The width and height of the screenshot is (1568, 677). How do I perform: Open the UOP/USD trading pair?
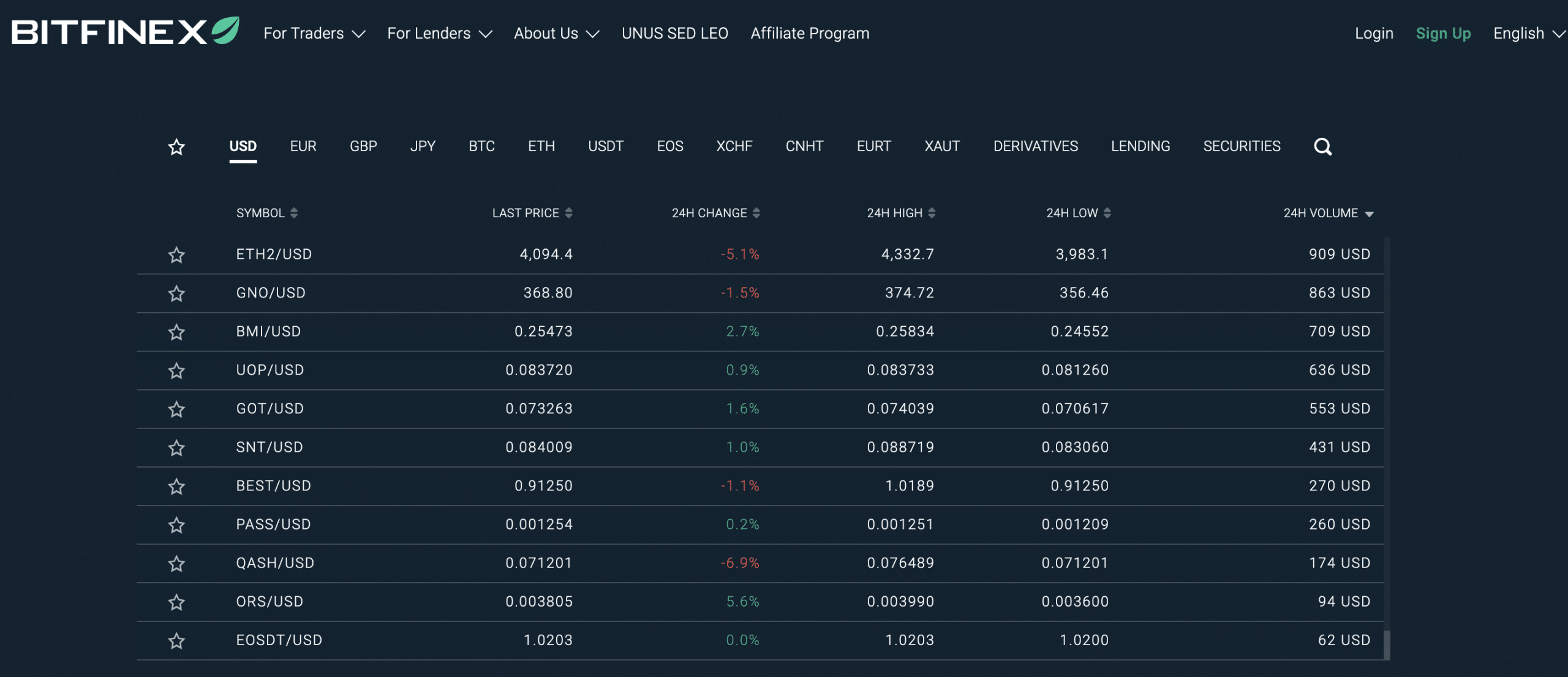[x=270, y=370]
